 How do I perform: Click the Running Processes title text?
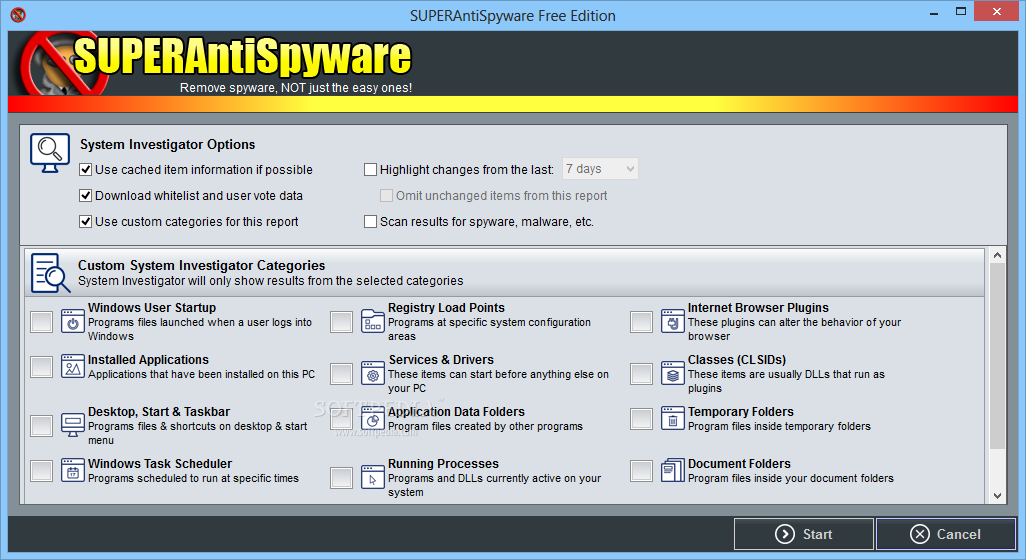point(443,464)
